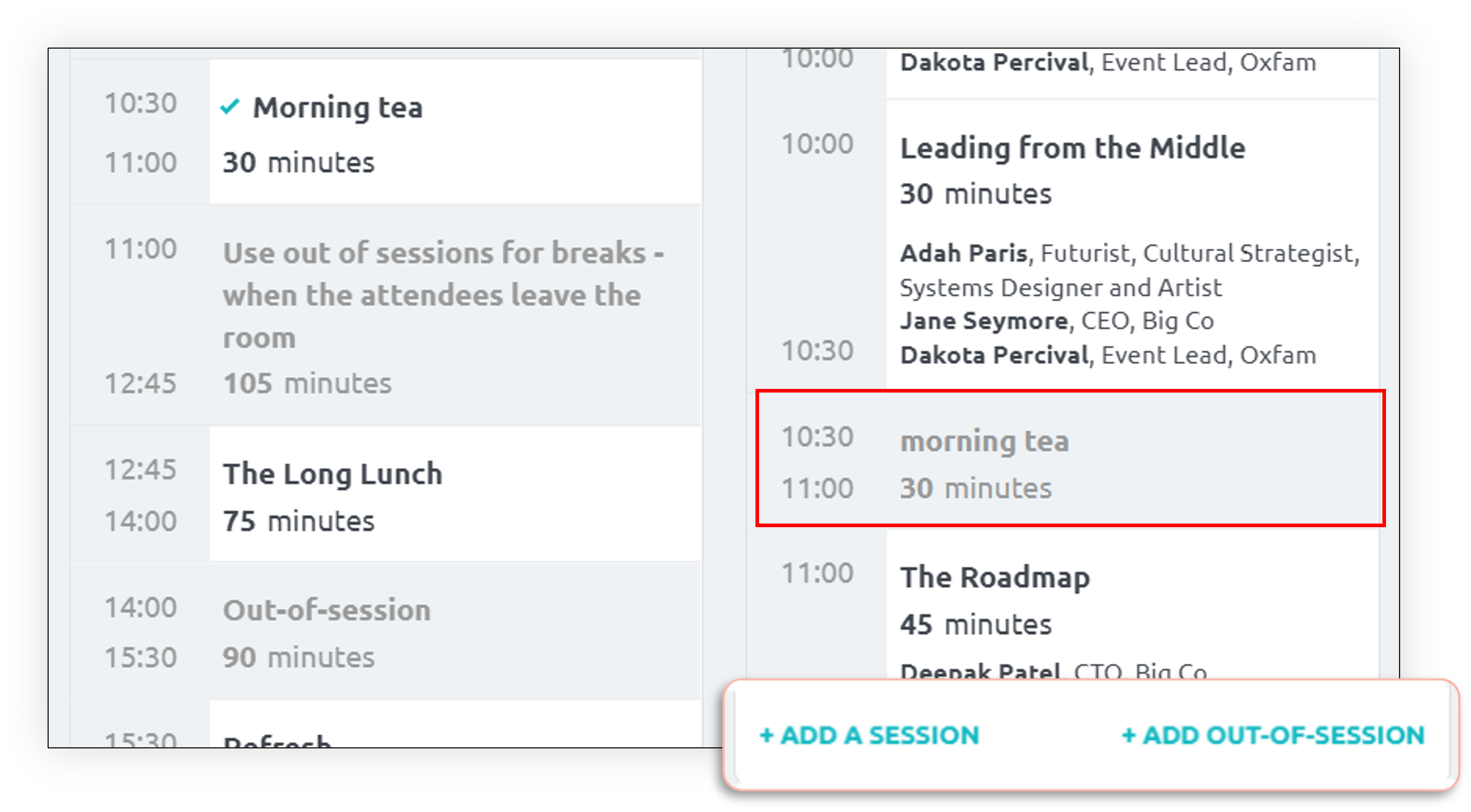Click speaker name Adah Paris
Viewport: 1471px width, 812px height.
point(963,253)
